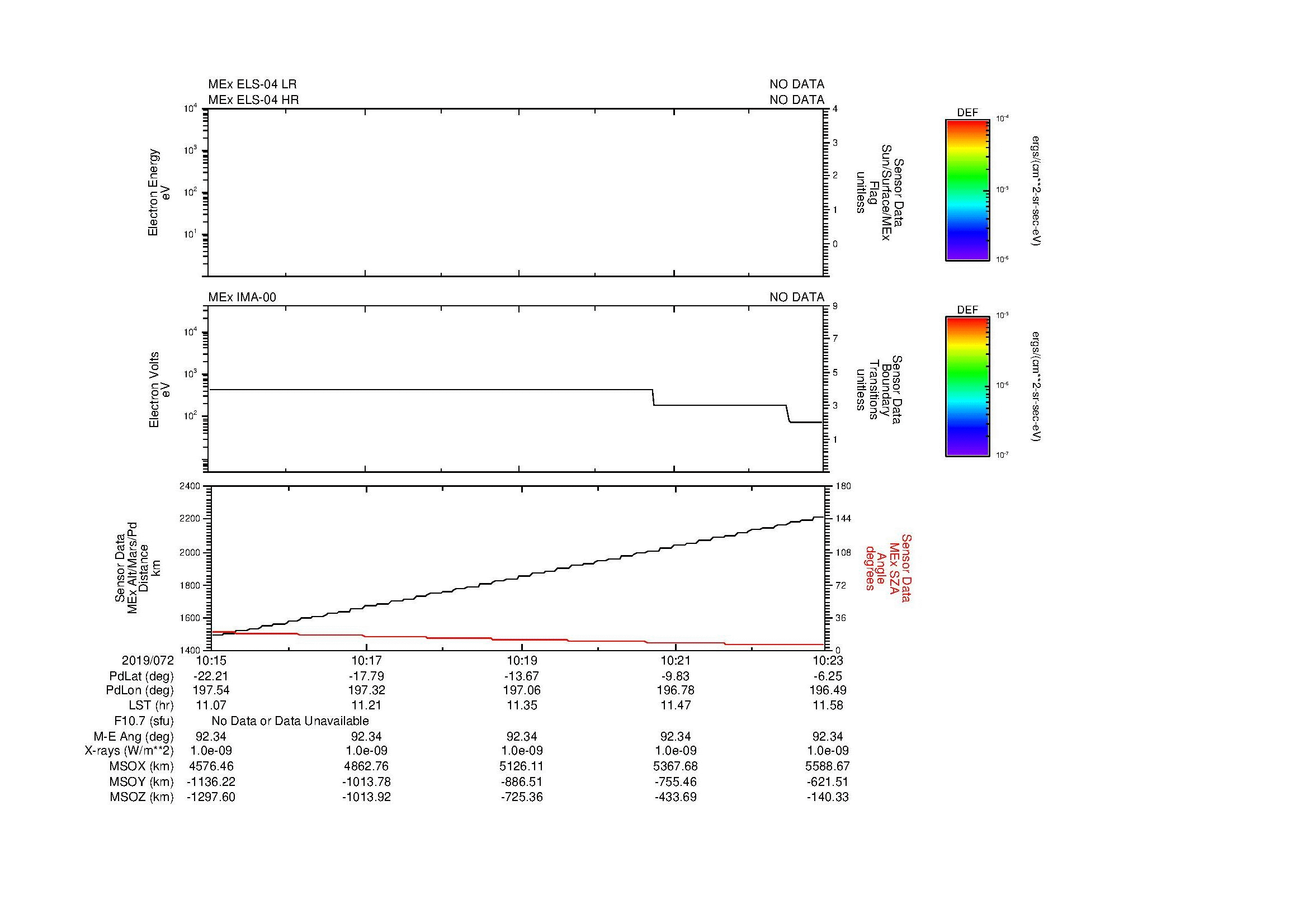Click the Electron Energy eV axis label
Image resolution: width=1308 pixels, height=924 pixels.
point(159,192)
